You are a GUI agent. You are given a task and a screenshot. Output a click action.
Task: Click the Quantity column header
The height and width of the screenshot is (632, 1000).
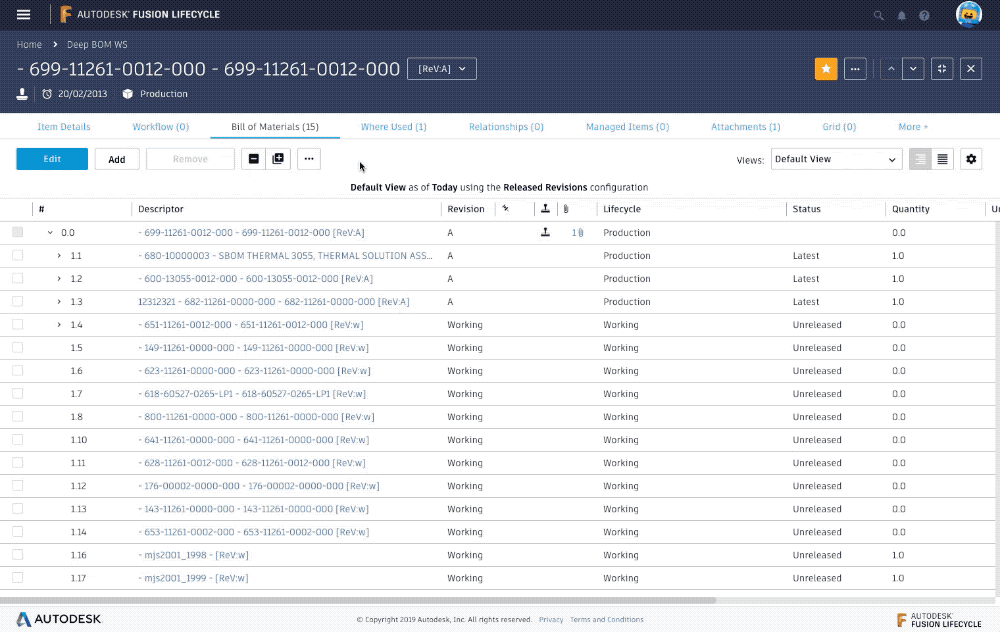911,209
